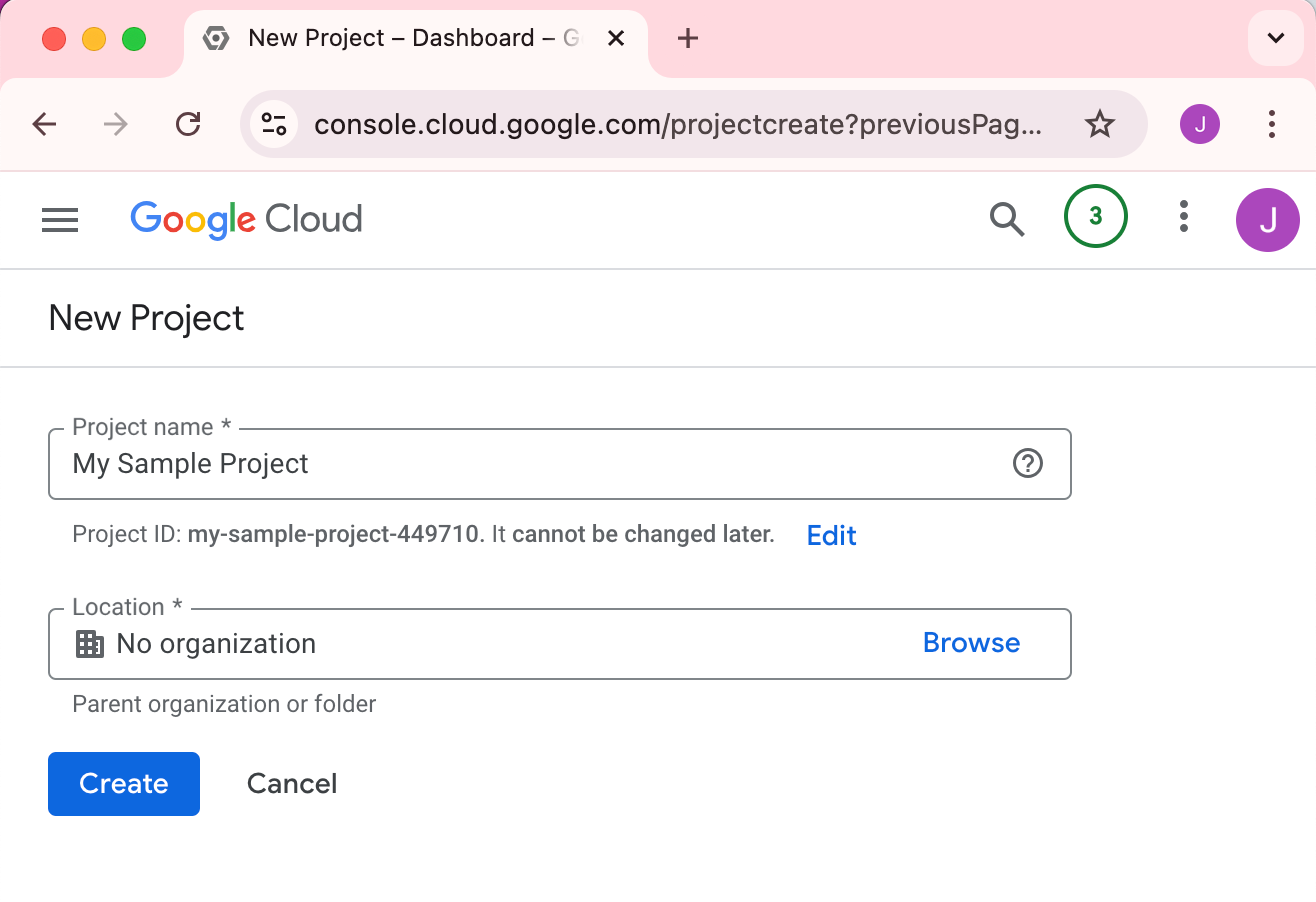Click into the Project name input field

[560, 464]
